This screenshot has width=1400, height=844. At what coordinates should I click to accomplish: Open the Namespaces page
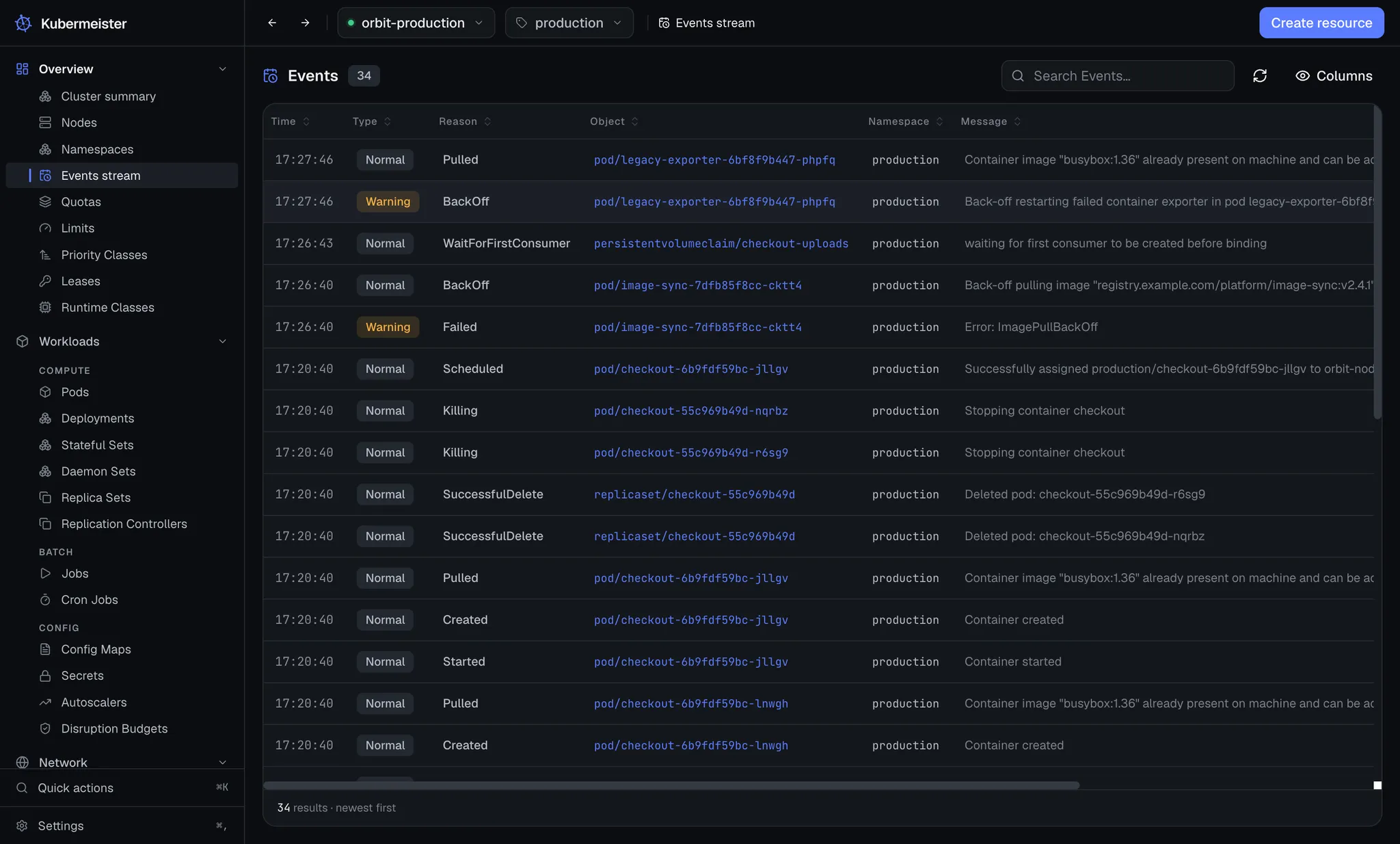point(122,149)
